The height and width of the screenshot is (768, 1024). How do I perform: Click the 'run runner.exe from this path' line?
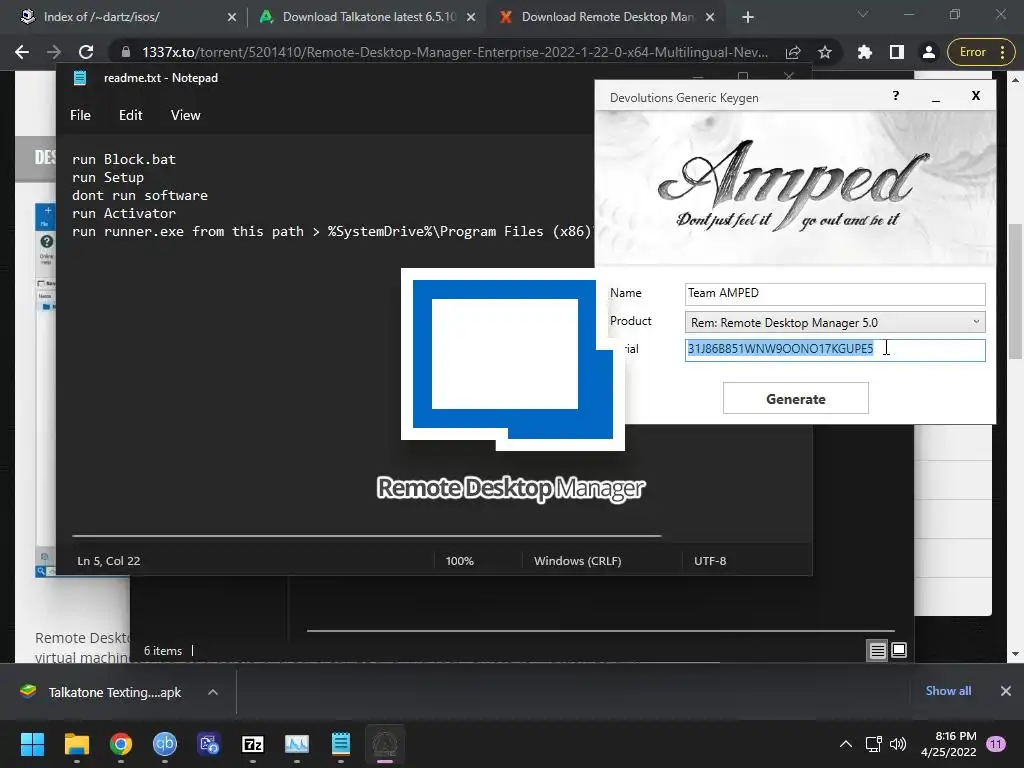(x=332, y=231)
